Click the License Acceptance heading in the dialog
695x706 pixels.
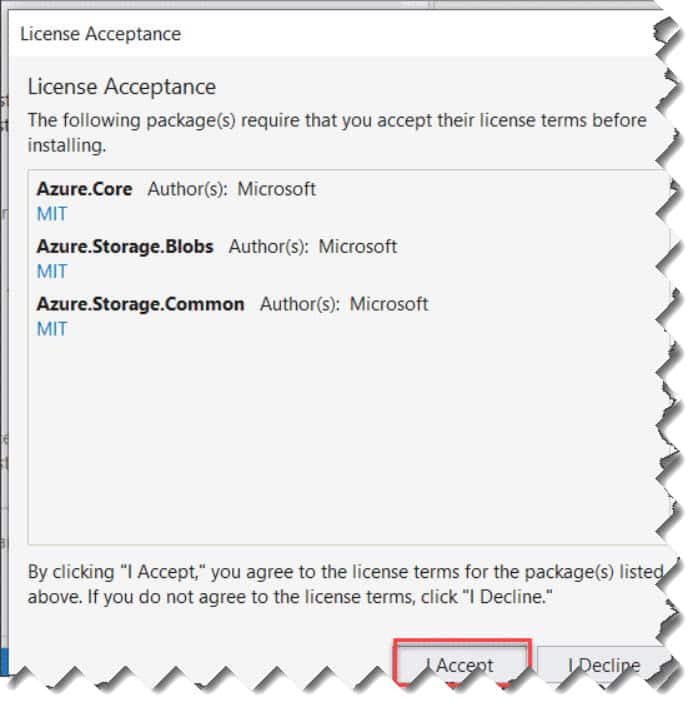122,86
